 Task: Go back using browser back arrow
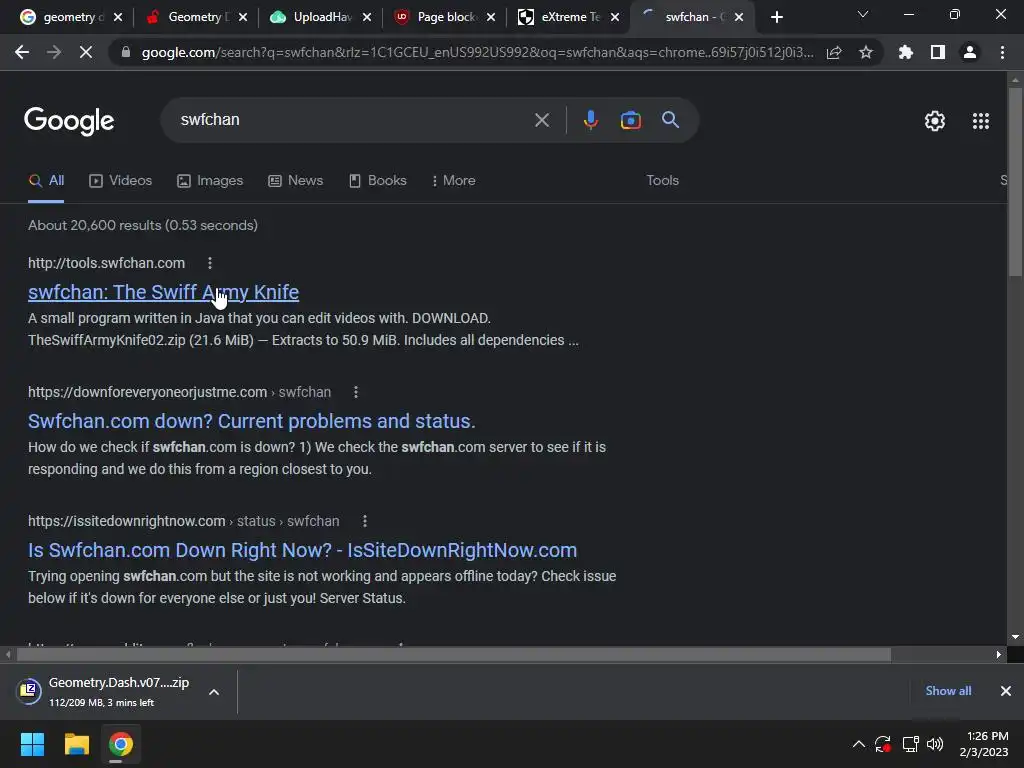point(22,52)
